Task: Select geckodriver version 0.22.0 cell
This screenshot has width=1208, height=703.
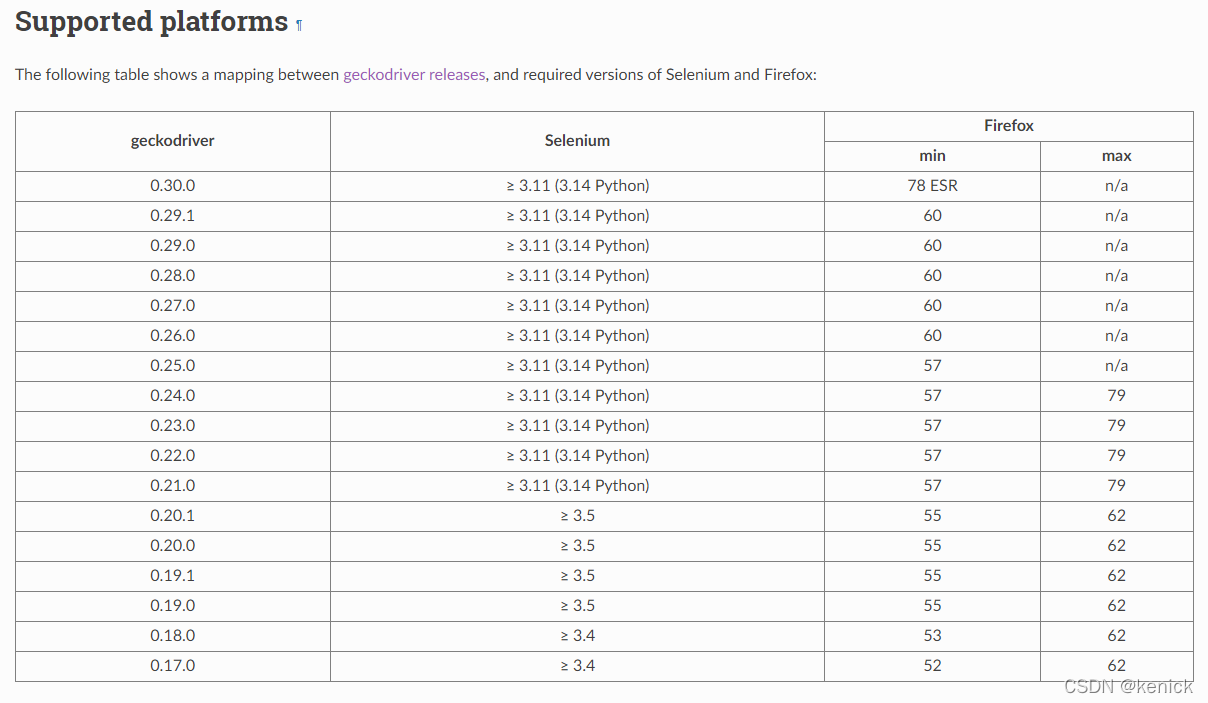Action: coord(173,456)
